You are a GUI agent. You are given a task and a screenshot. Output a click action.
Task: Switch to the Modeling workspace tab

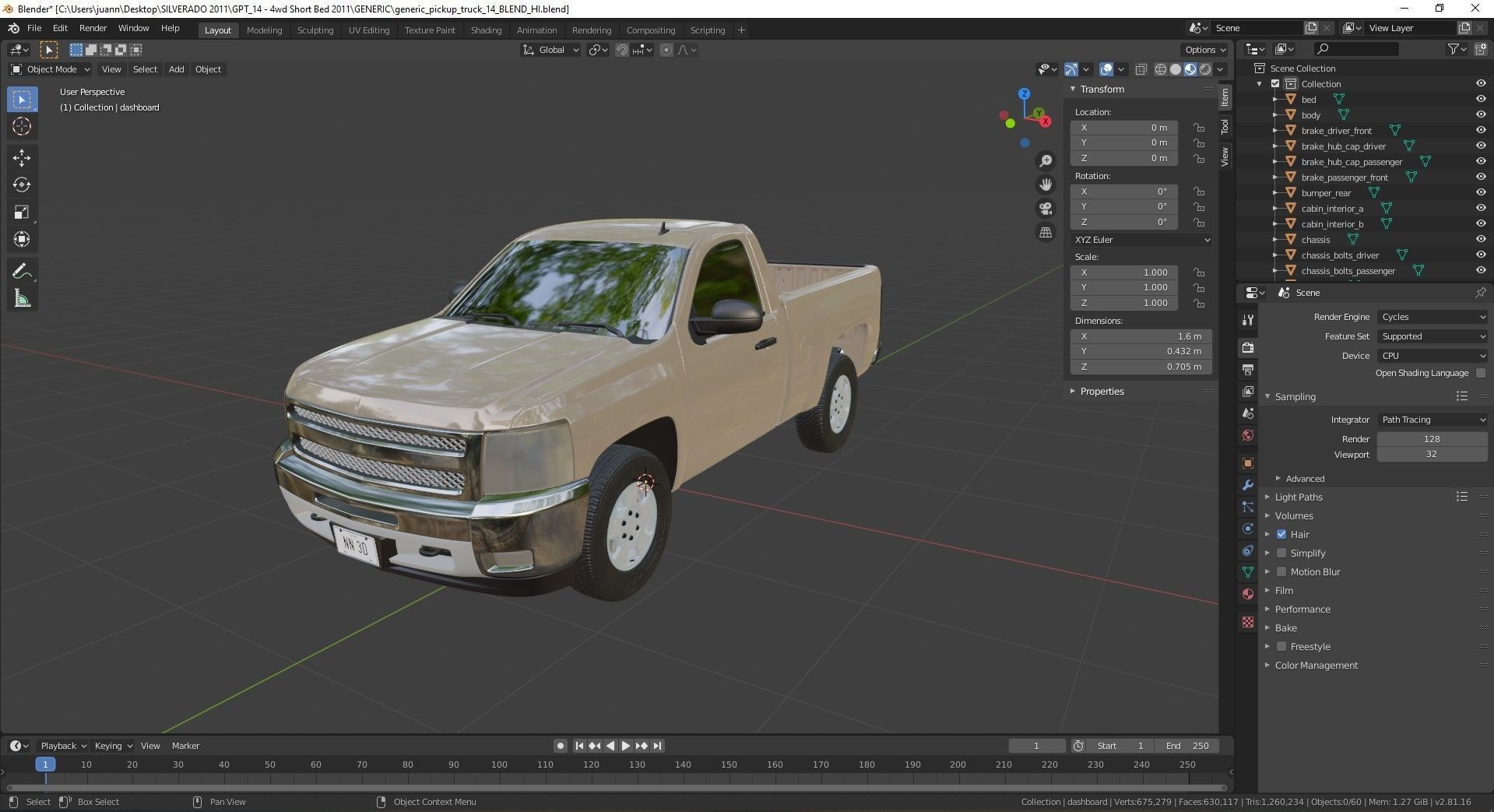point(264,30)
